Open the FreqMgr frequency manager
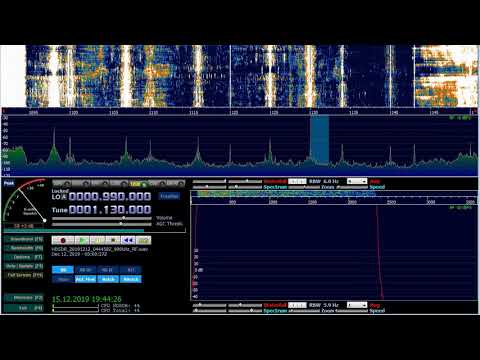 click(169, 196)
